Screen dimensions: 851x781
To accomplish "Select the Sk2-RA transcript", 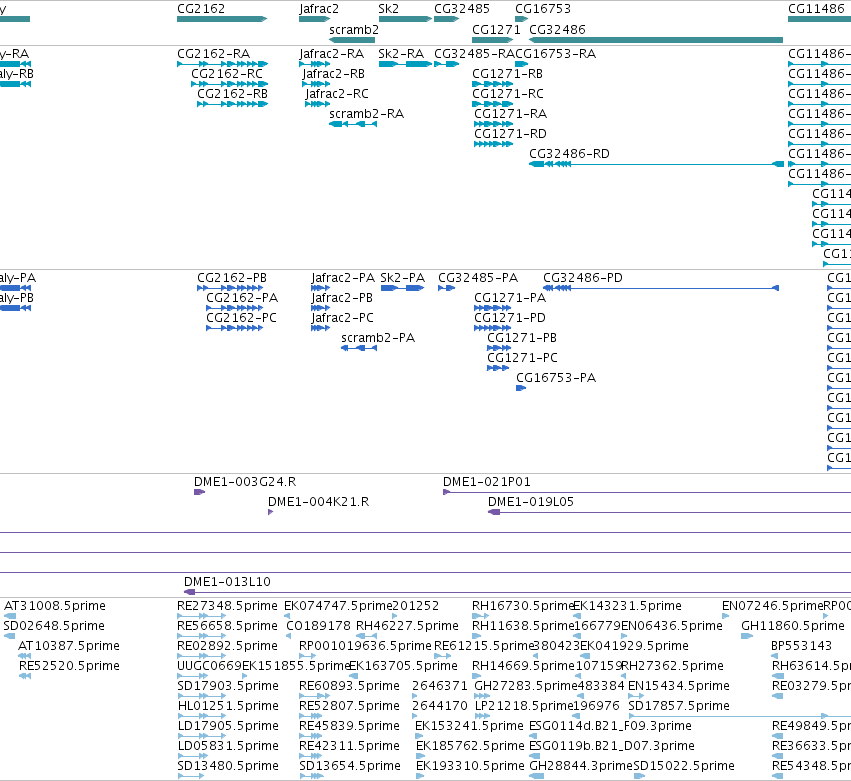I will pyautogui.click(x=405, y=64).
